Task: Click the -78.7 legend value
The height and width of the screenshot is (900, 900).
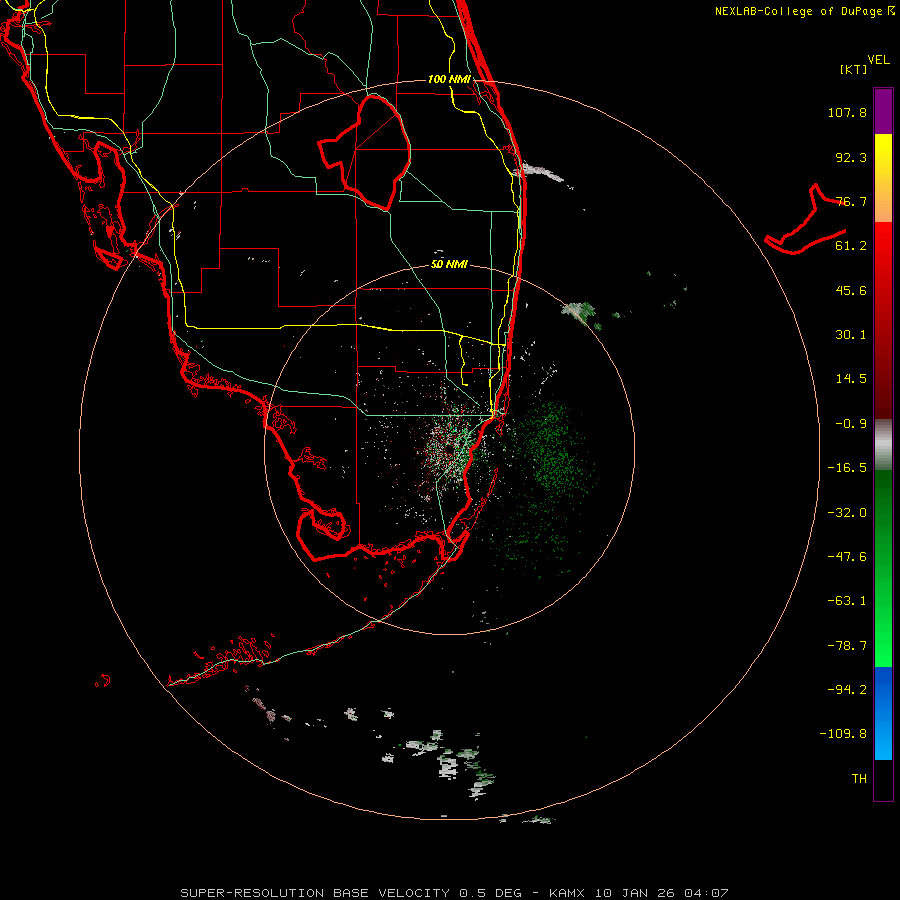Action: click(847, 646)
